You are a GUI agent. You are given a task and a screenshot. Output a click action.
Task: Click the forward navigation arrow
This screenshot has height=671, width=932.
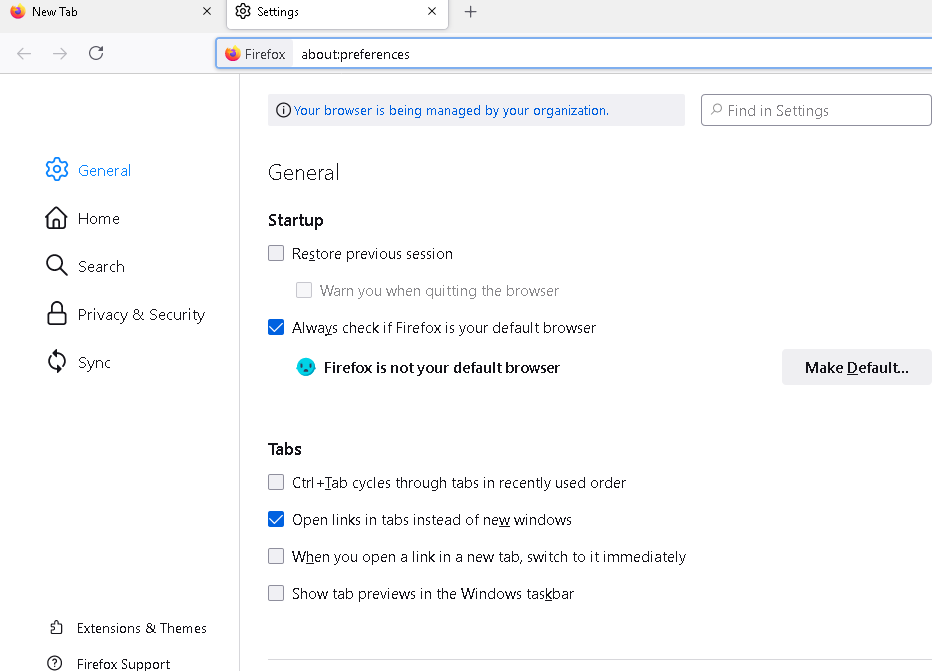click(60, 53)
